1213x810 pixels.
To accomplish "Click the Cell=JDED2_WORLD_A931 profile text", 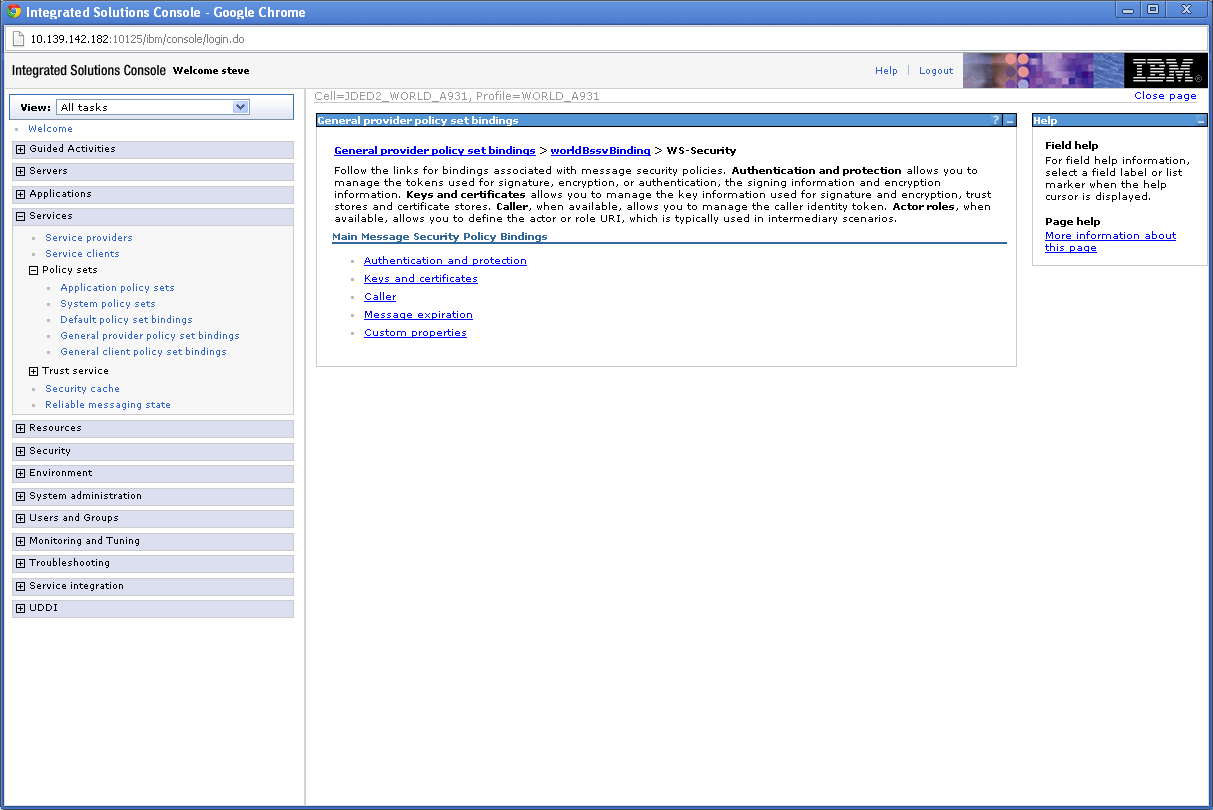I will coord(457,96).
